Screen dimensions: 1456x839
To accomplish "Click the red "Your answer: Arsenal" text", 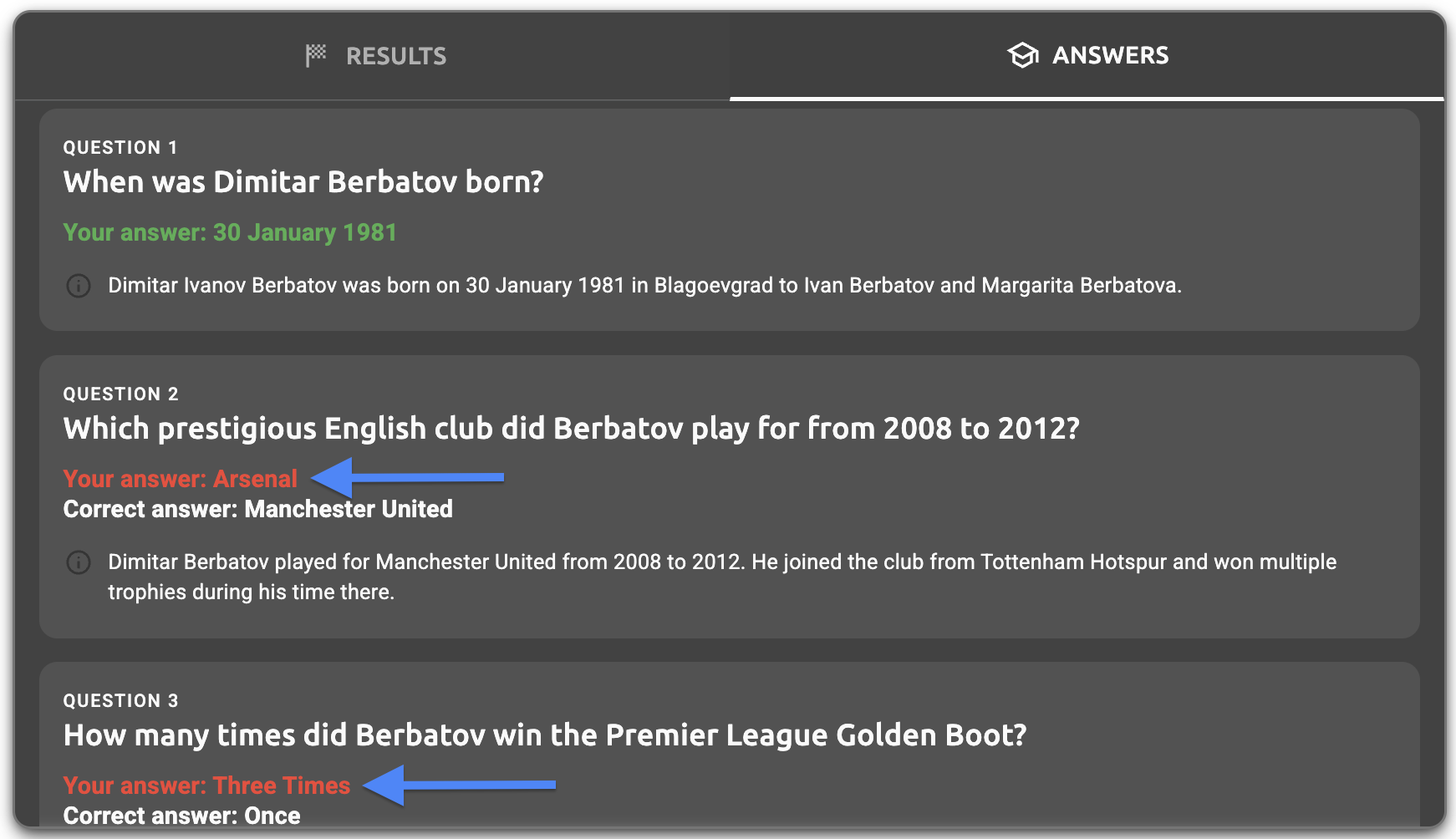I will [x=181, y=479].
